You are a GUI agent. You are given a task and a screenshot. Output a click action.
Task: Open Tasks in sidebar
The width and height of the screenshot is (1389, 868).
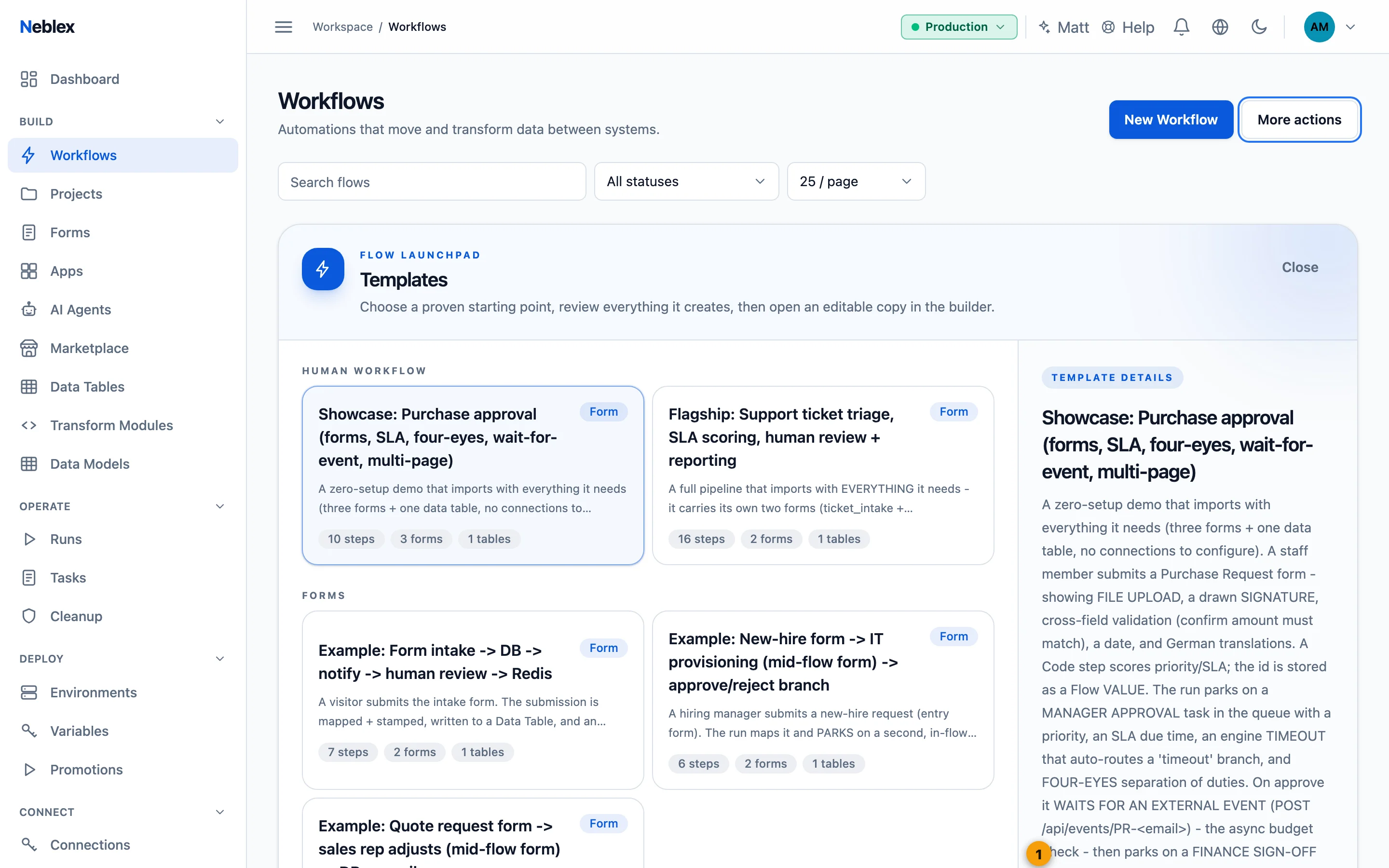point(123,578)
